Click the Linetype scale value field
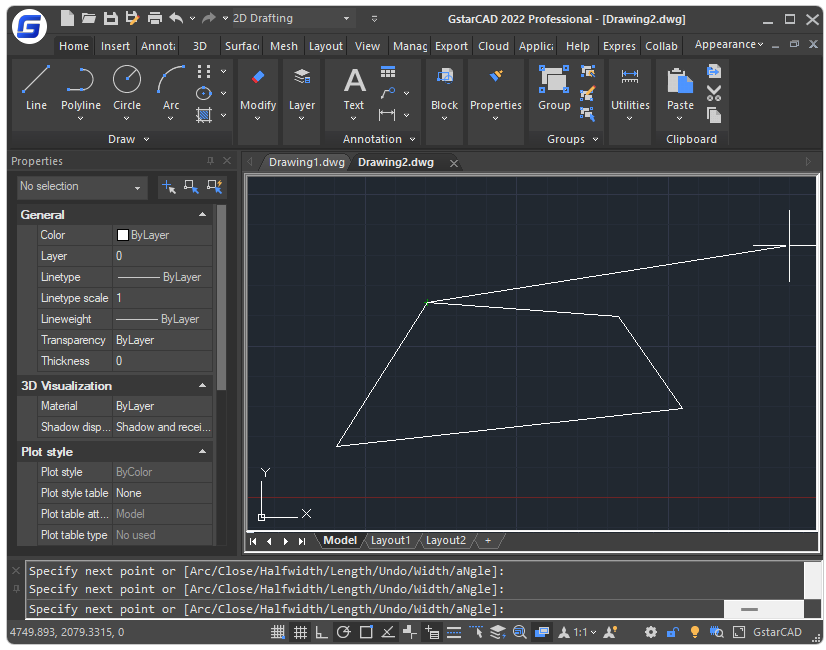 (163, 298)
